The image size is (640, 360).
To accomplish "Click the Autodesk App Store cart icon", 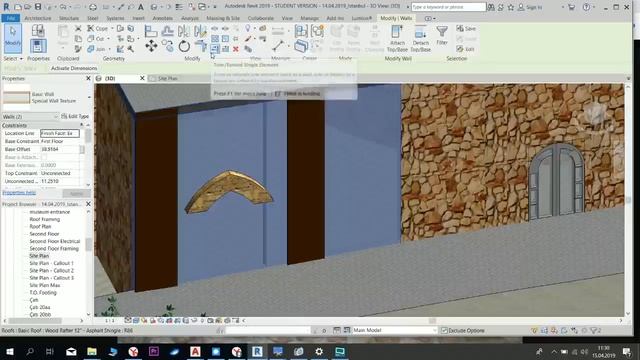I will 571,7.
